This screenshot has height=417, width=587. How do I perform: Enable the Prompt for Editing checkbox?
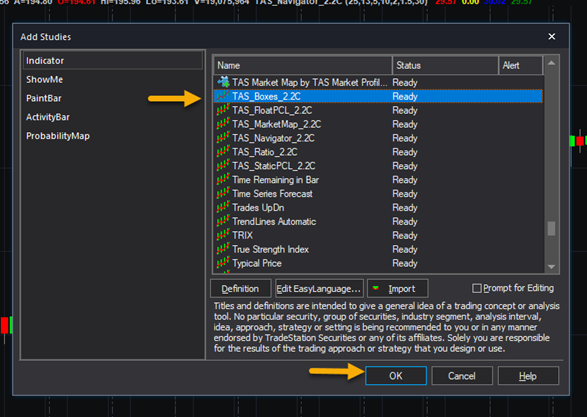[x=477, y=288]
